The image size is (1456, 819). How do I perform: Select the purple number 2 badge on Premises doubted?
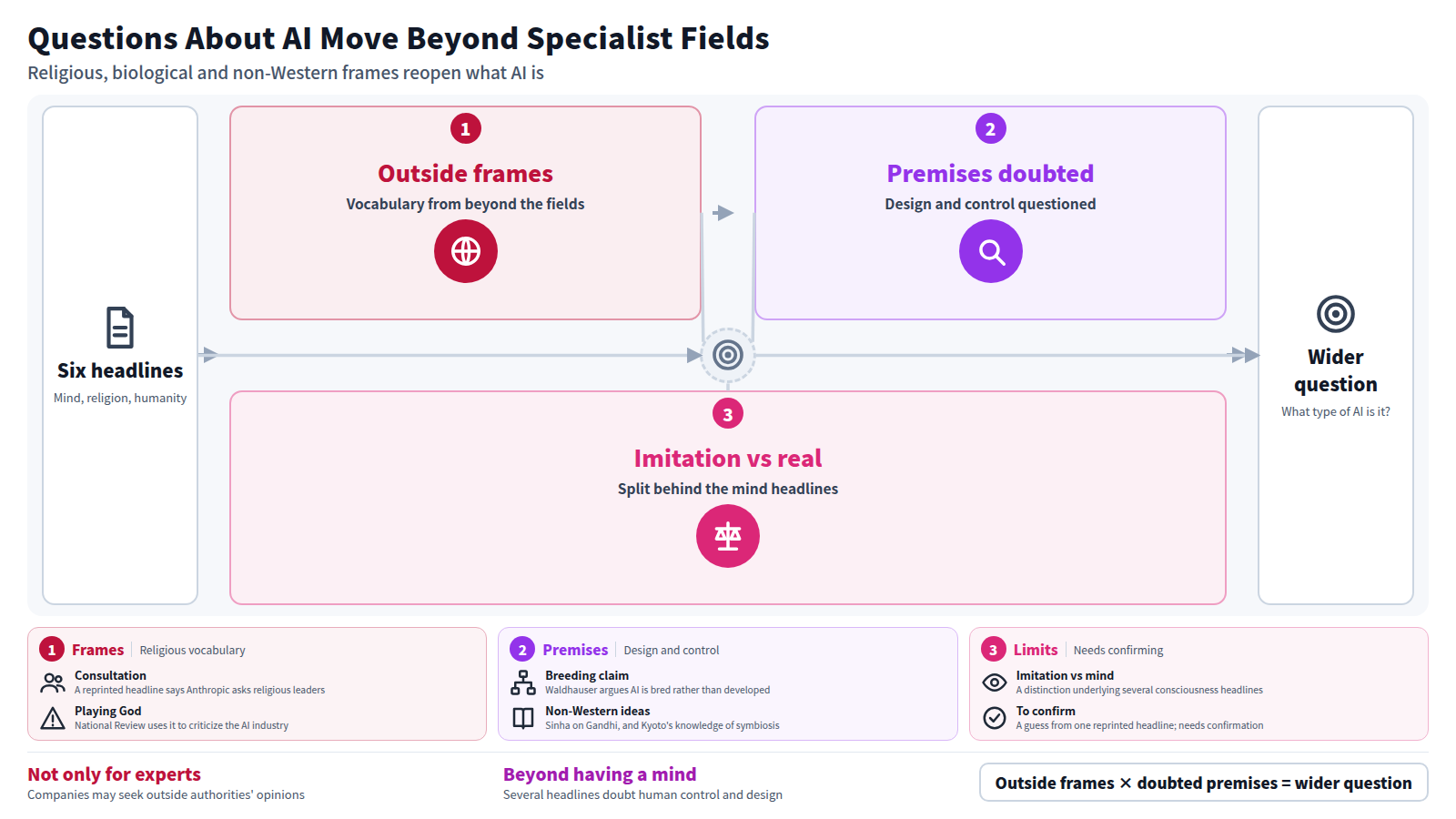point(991,128)
